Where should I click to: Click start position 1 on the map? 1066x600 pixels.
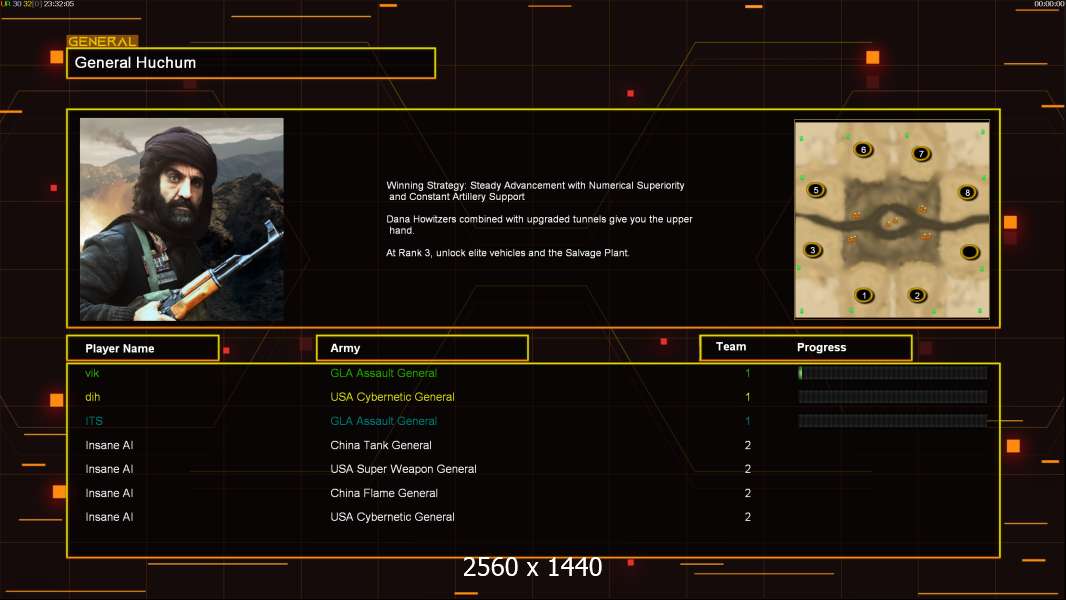point(864,295)
